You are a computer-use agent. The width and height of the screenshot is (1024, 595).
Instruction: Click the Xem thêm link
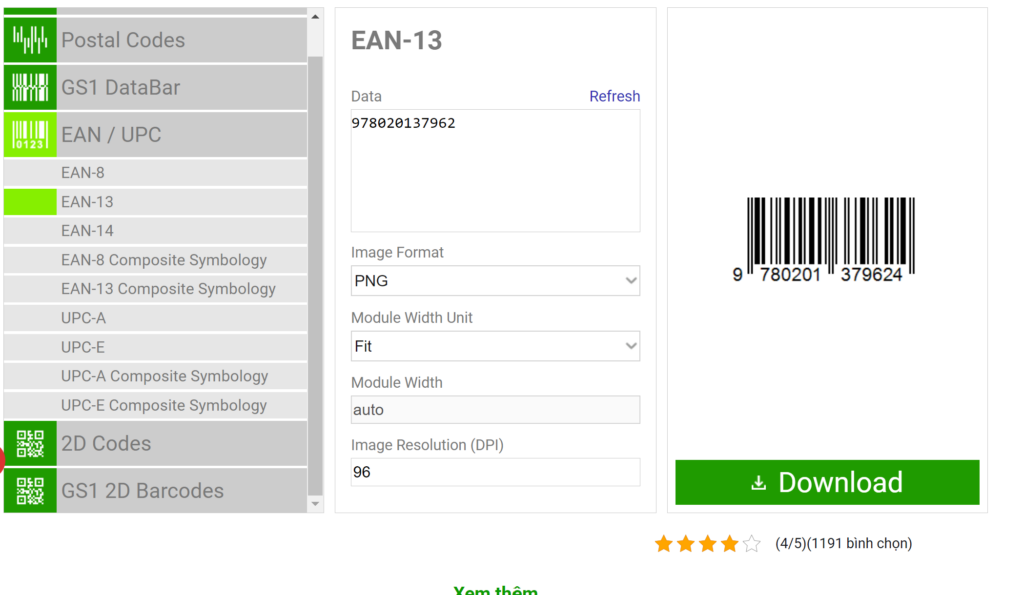click(x=496, y=590)
